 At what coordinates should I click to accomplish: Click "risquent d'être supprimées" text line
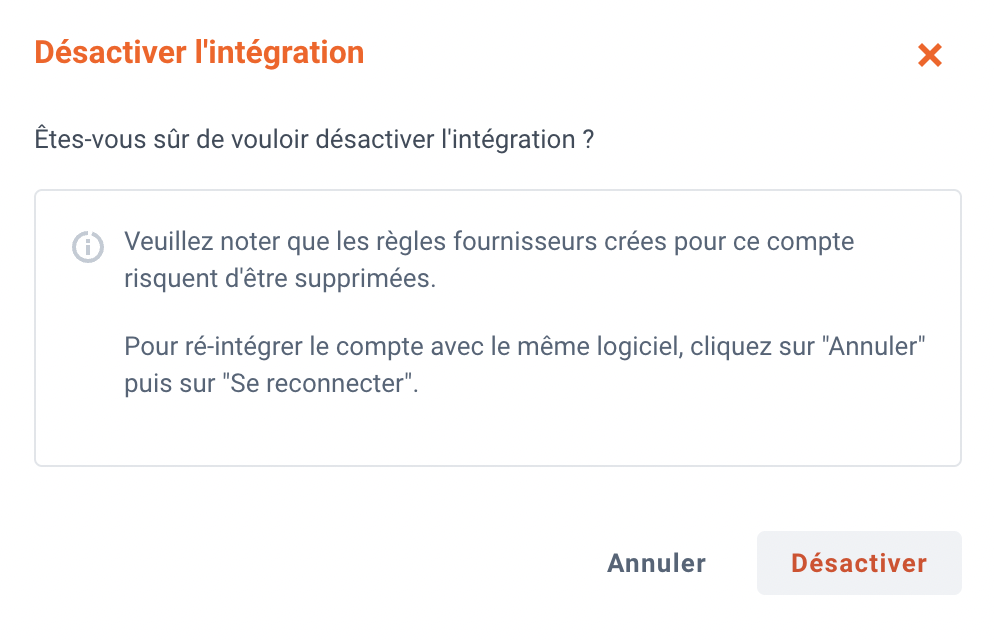(280, 278)
